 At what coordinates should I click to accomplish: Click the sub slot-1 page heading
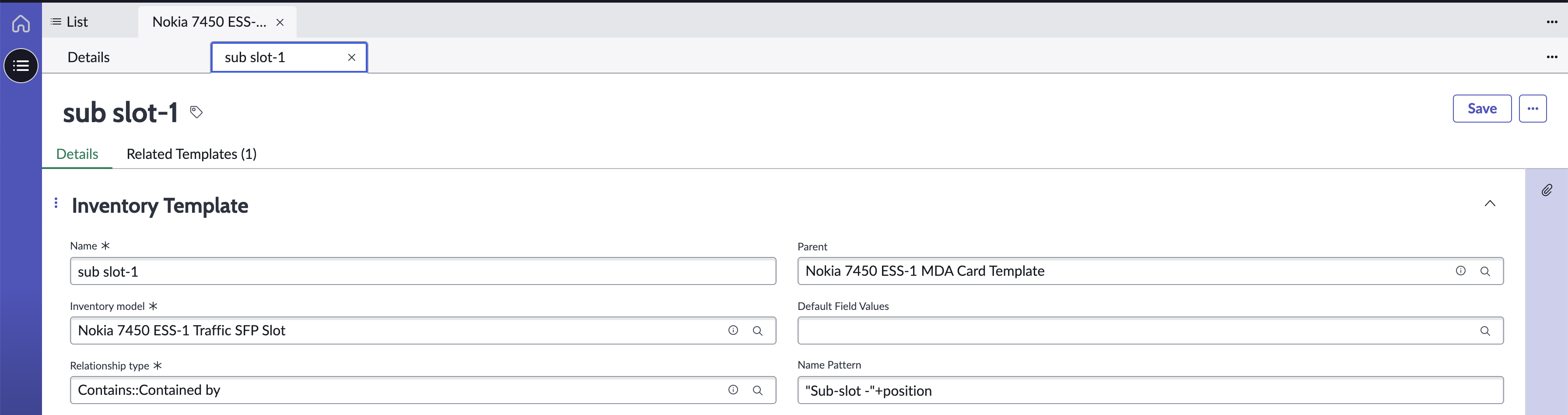(120, 113)
